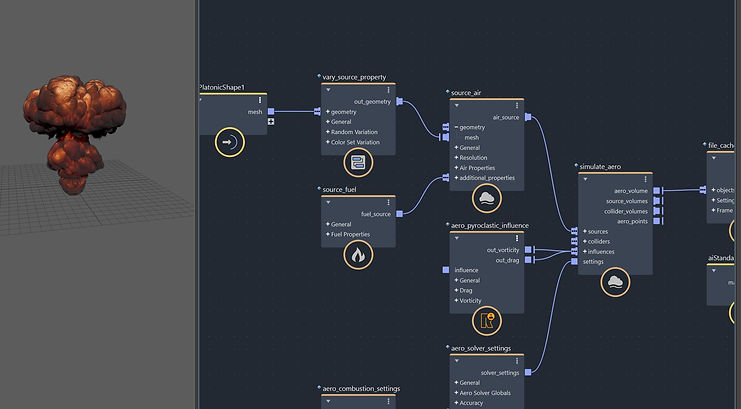Expand Air Properties in source_air
Viewport: 741px width, 409px height.
coord(457,168)
